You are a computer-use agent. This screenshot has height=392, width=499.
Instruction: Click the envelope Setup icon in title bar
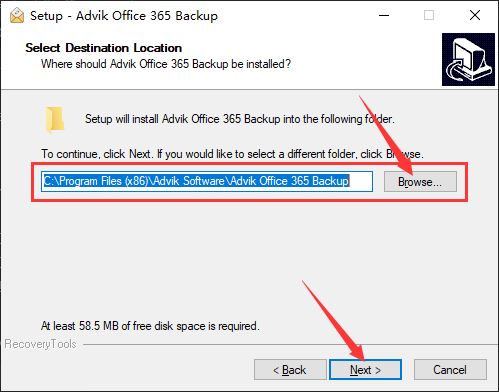17,15
